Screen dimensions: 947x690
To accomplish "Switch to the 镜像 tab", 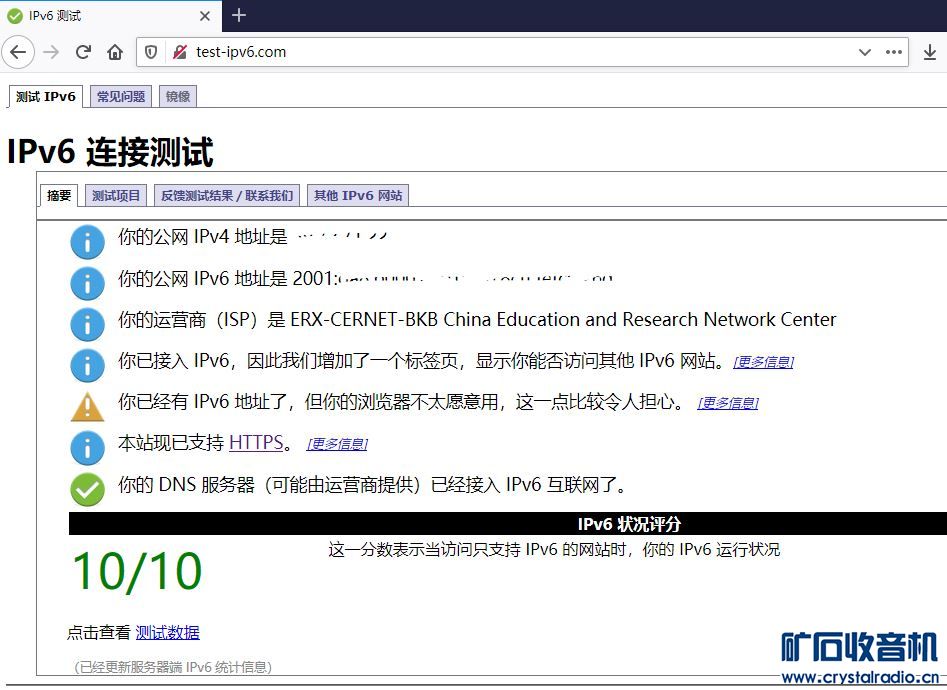I will tap(178, 97).
